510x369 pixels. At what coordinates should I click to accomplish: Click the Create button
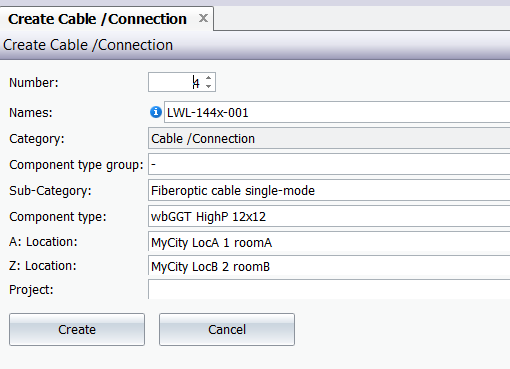click(x=77, y=329)
